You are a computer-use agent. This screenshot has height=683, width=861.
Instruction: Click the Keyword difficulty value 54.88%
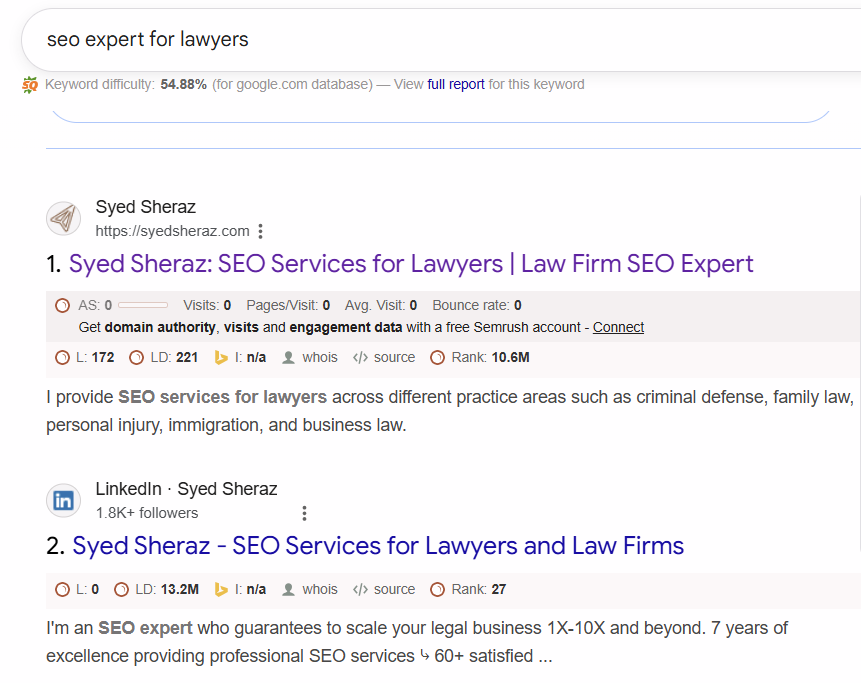183,85
